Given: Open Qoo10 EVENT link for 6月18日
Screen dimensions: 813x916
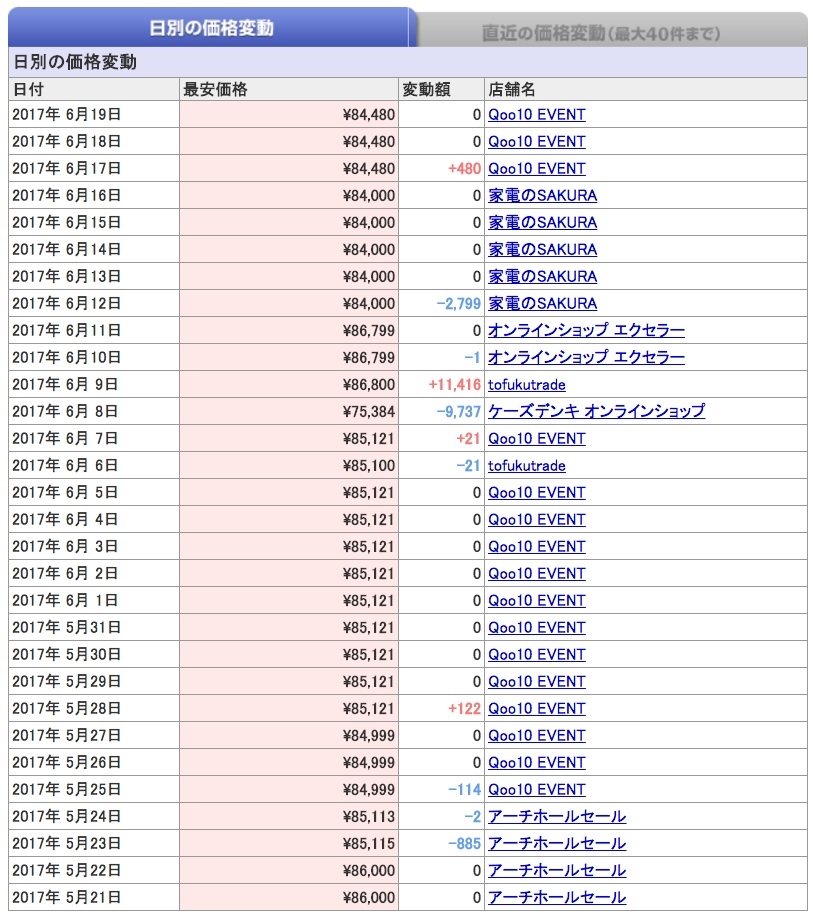Looking at the screenshot, I should (x=536, y=141).
